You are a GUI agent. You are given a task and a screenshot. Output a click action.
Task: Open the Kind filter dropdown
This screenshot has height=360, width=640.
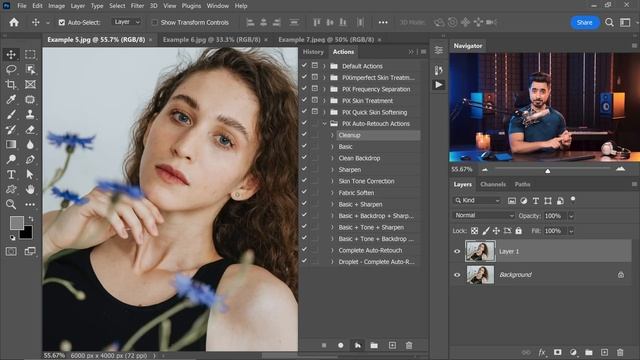coord(477,200)
